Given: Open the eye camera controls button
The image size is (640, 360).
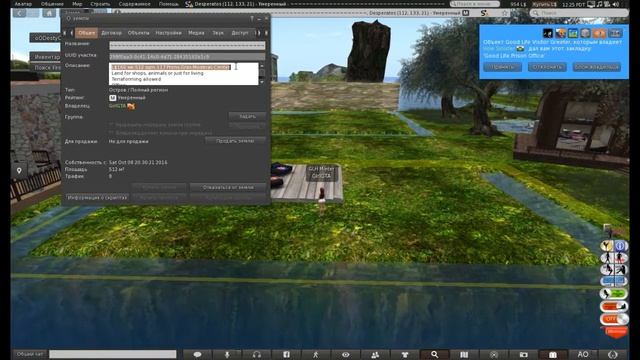Looking at the screenshot, I should click(x=346, y=354).
